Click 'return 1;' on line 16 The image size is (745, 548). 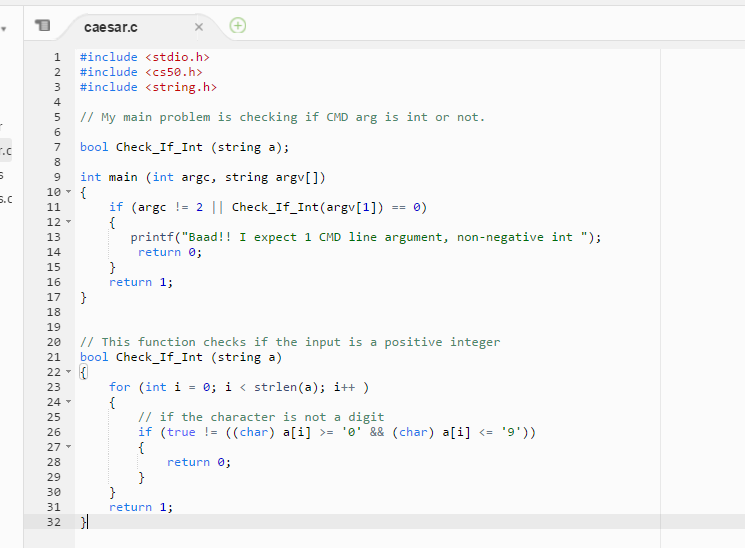pyautogui.click(x=141, y=282)
